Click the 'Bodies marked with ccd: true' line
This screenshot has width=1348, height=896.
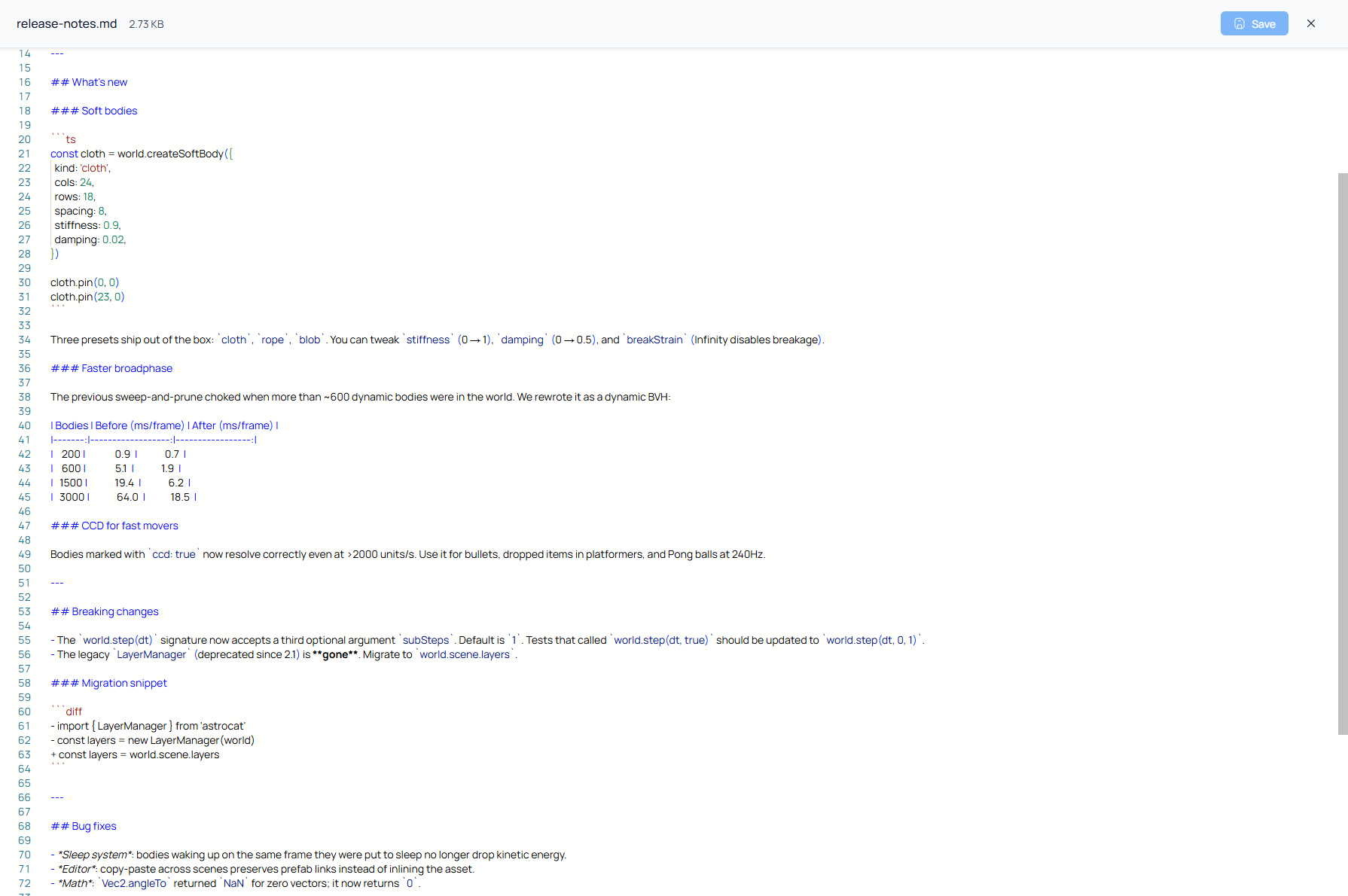[407, 554]
